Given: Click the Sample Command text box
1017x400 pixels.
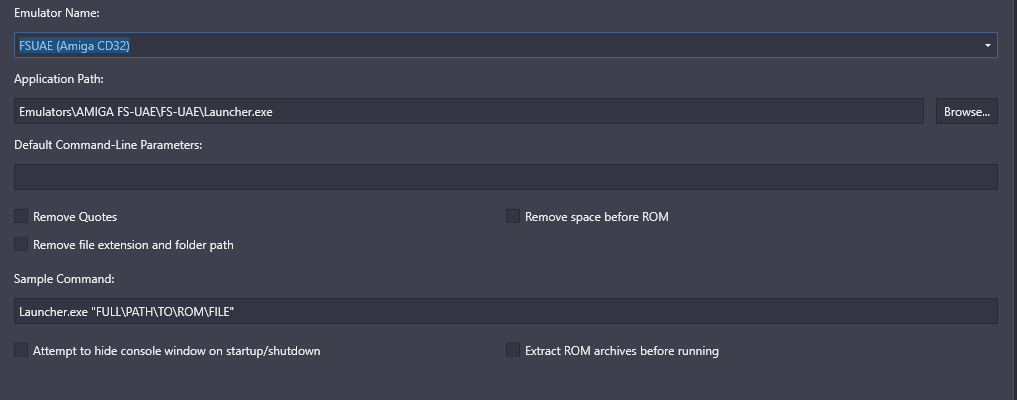Looking at the screenshot, I should (x=506, y=311).
